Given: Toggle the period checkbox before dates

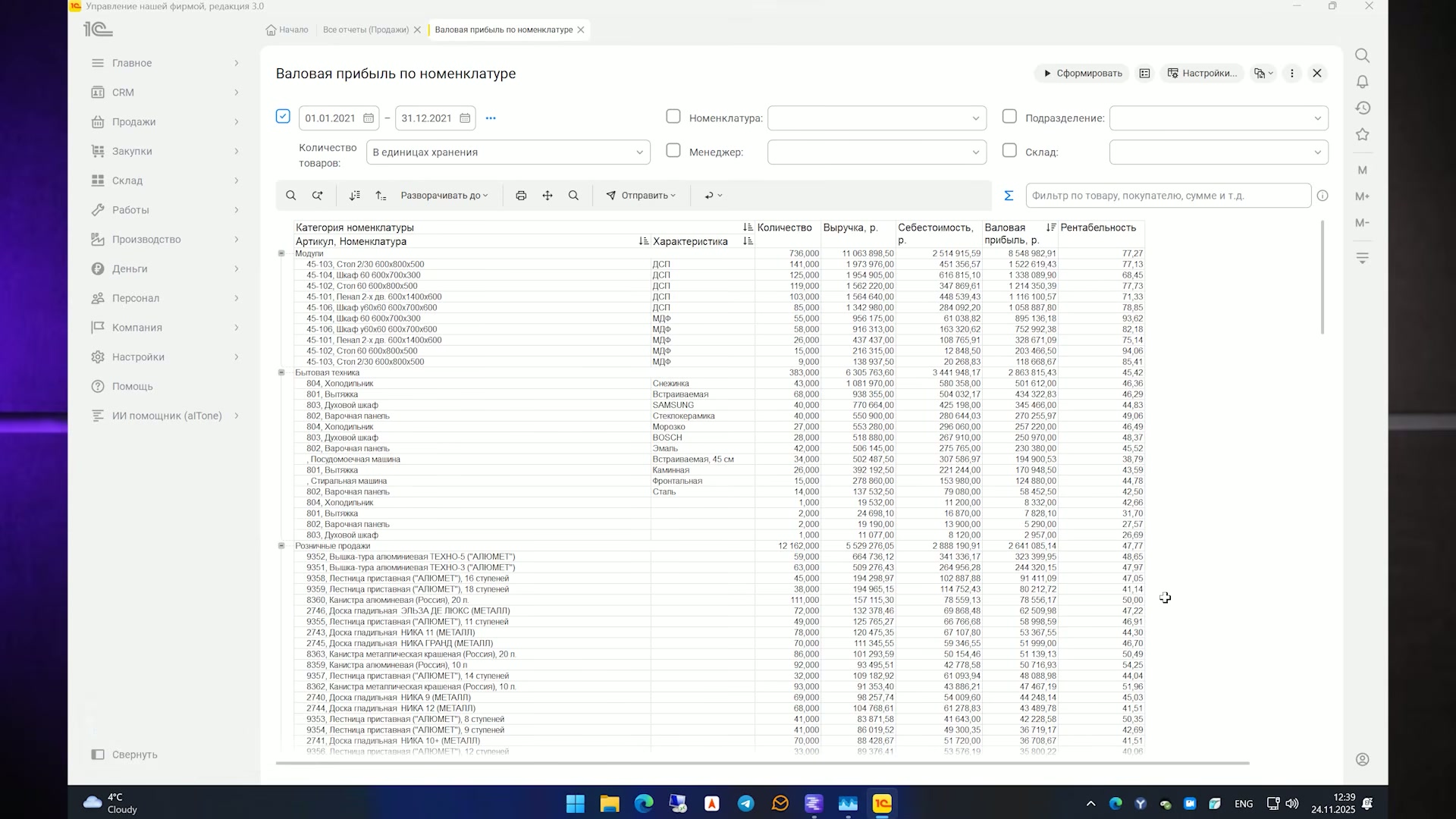Looking at the screenshot, I should pyautogui.click(x=283, y=117).
